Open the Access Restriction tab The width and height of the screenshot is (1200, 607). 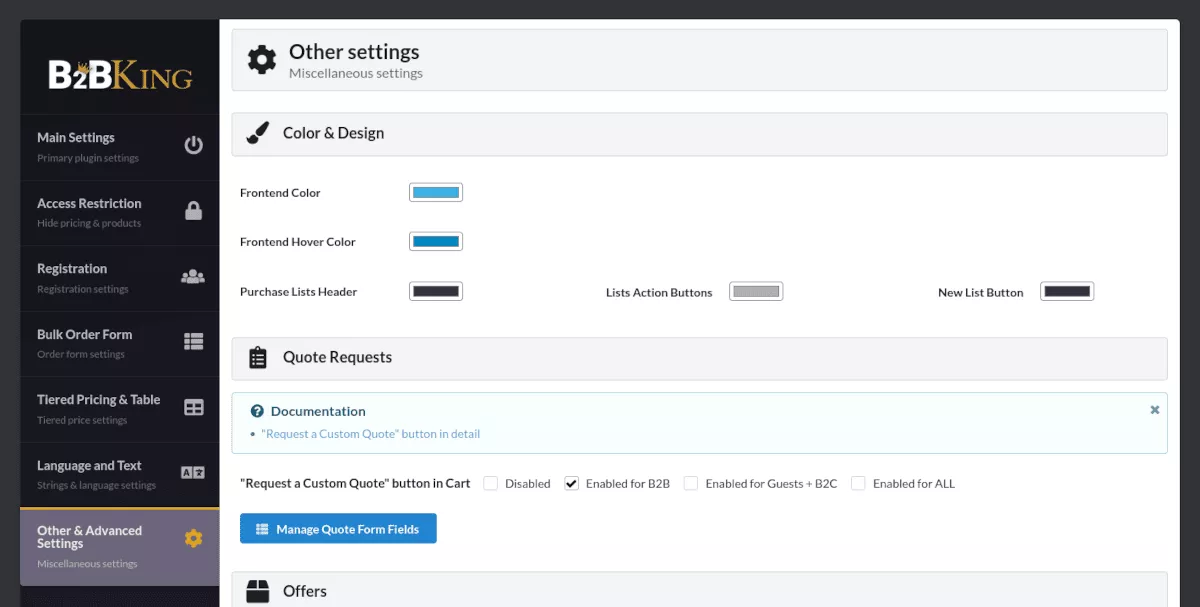point(120,213)
